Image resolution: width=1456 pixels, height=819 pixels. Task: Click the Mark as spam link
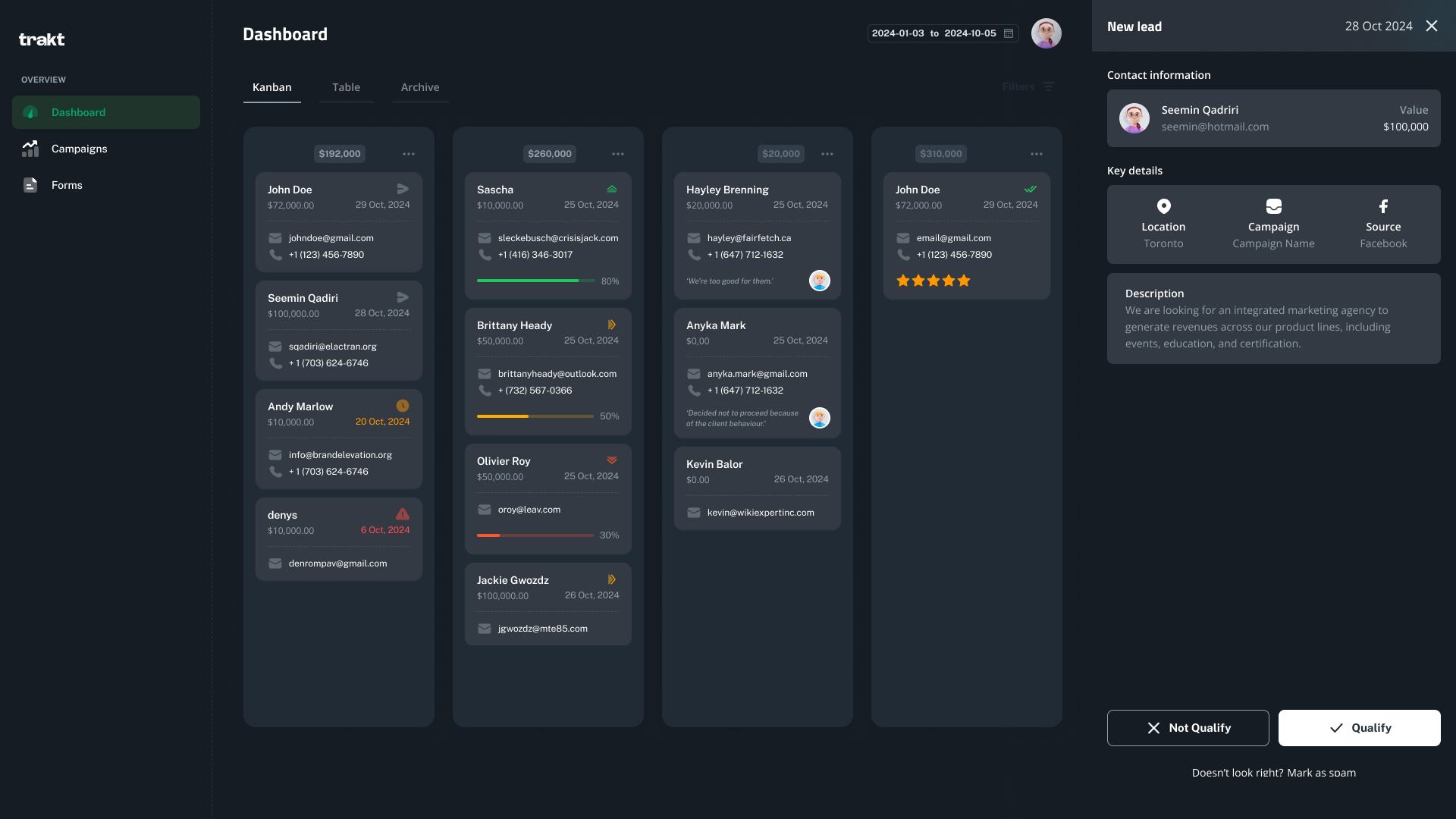point(1321,773)
